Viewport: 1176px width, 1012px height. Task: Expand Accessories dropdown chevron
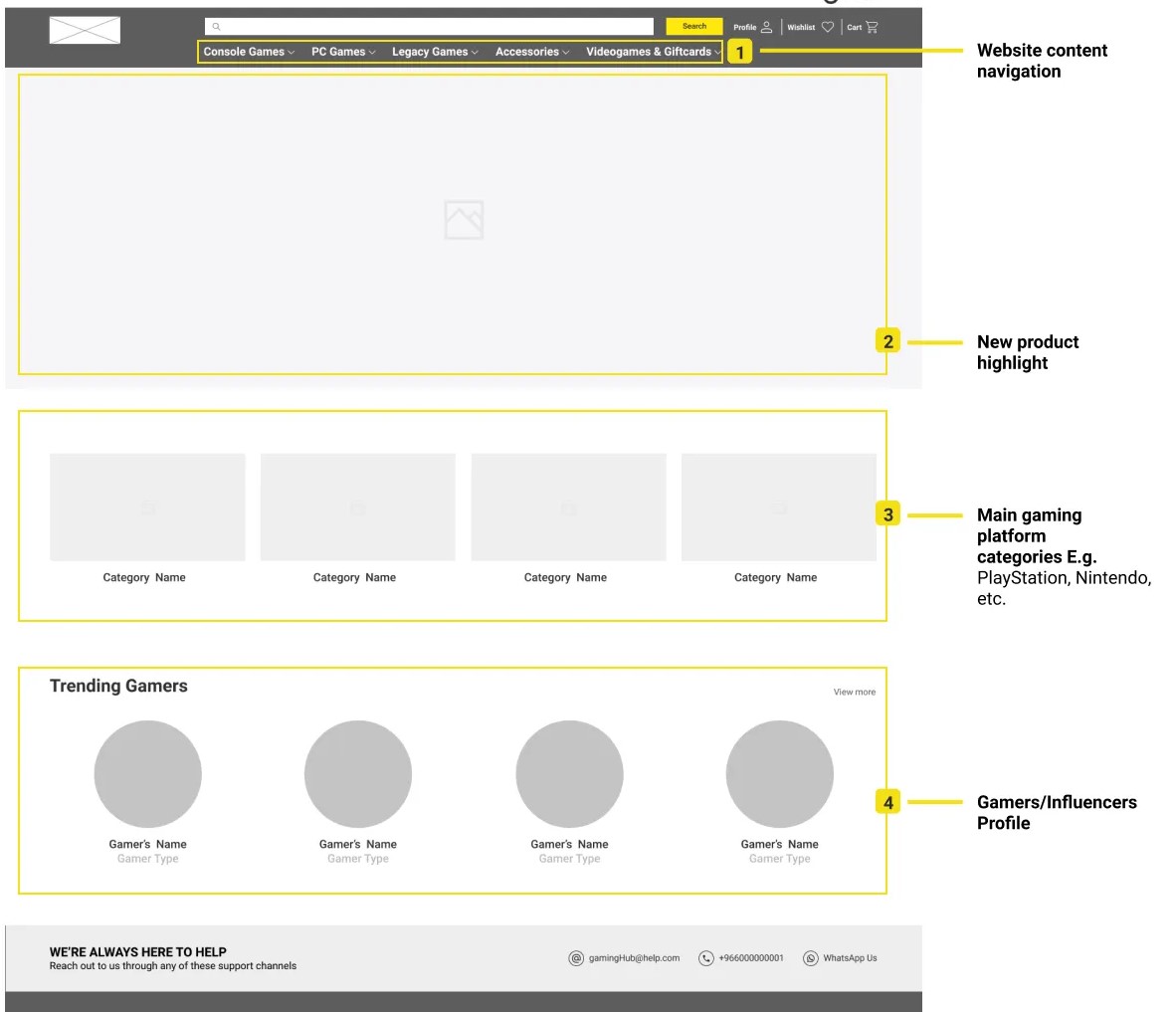pyautogui.click(x=565, y=53)
